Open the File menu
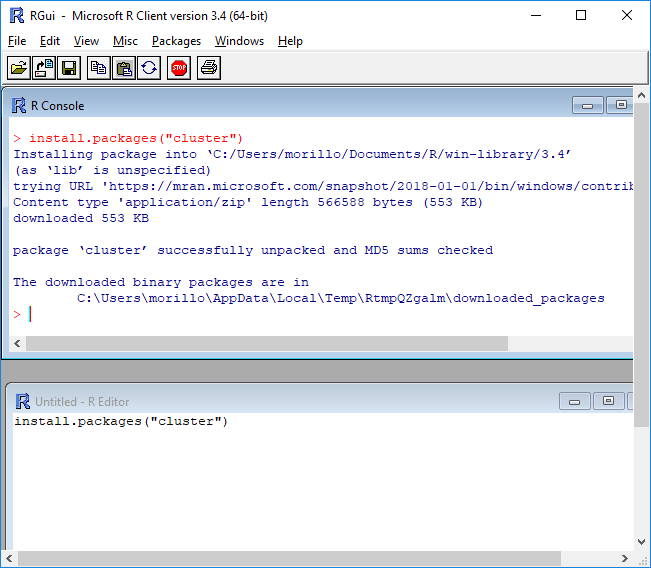 pyautogui.click(x=17, y=41)
